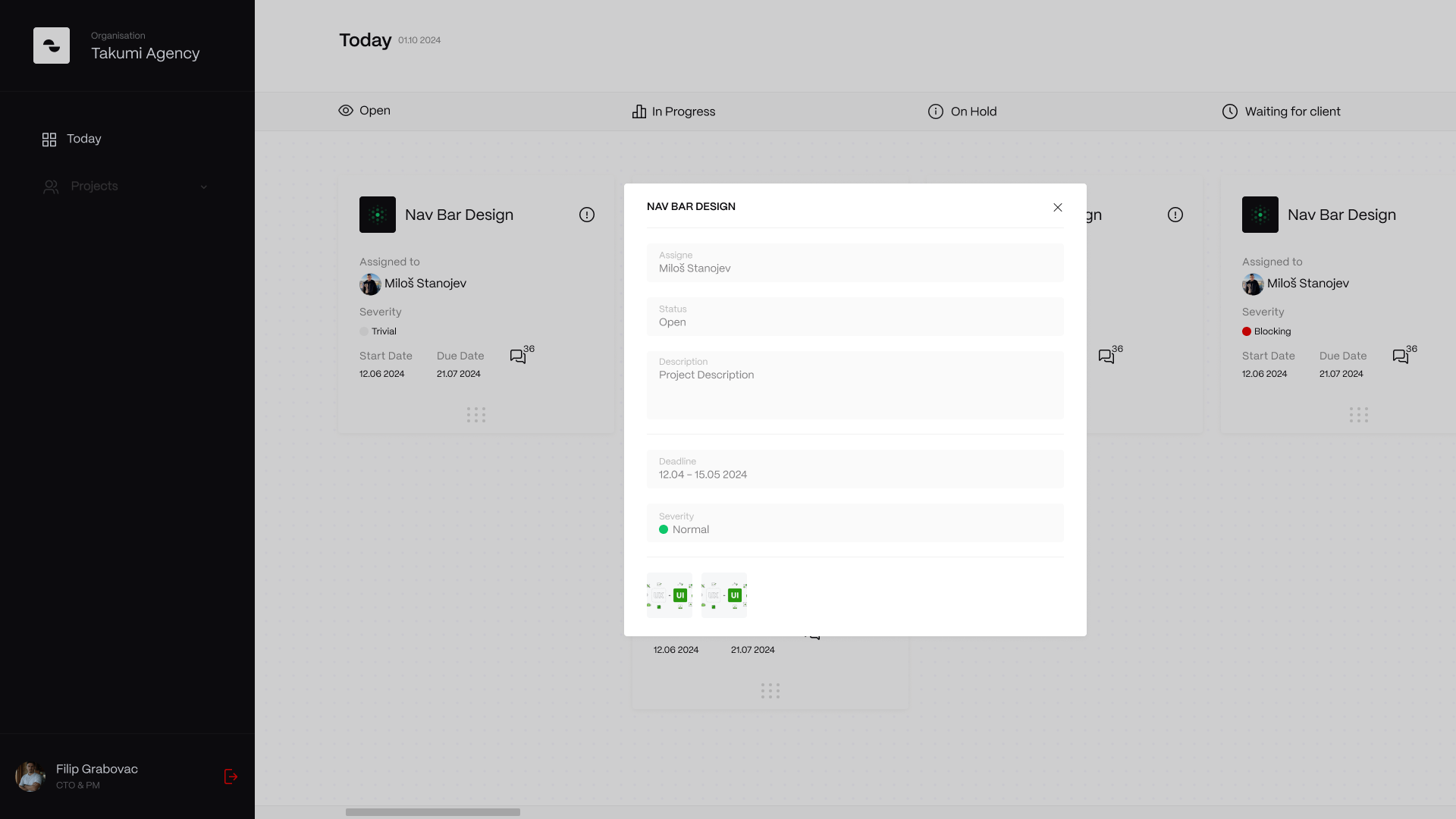Open the Severity field showing Normal
Image resolution: width=1456 pixels, height=819 pixels.
[x=855, y=523]
